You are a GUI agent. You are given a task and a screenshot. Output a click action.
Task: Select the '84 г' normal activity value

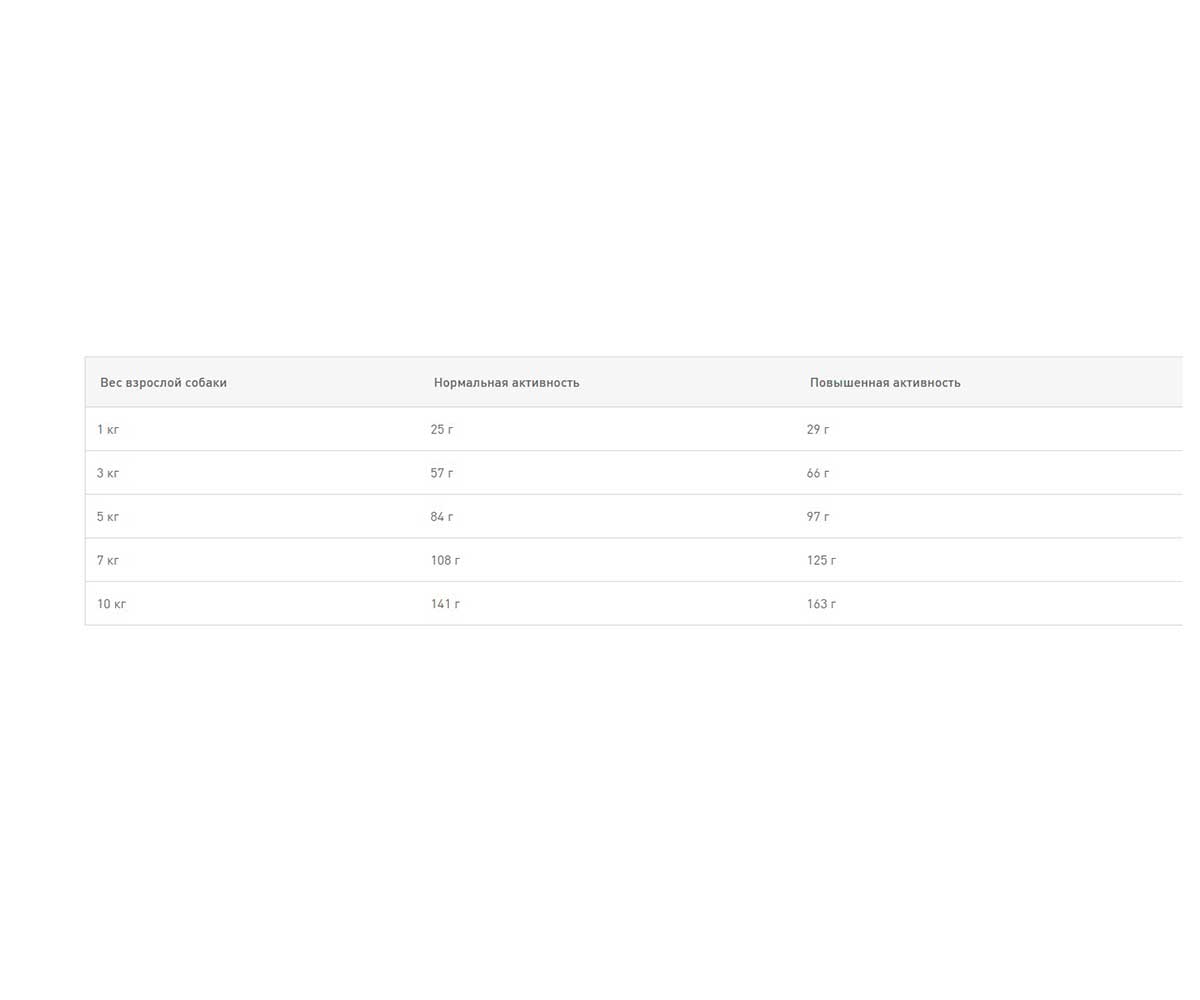tap(442, 517)
